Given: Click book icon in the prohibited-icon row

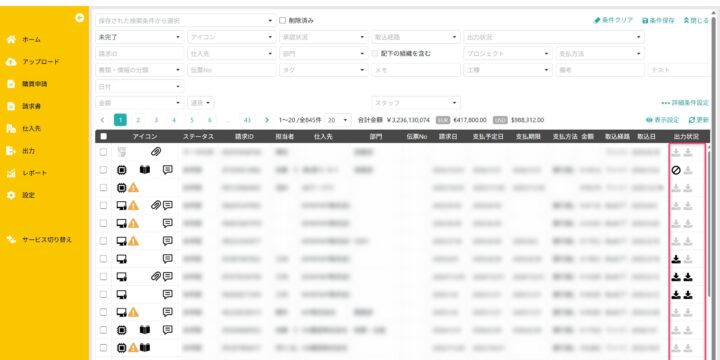Looking at the screenshot, I should [x=145, y=170].
